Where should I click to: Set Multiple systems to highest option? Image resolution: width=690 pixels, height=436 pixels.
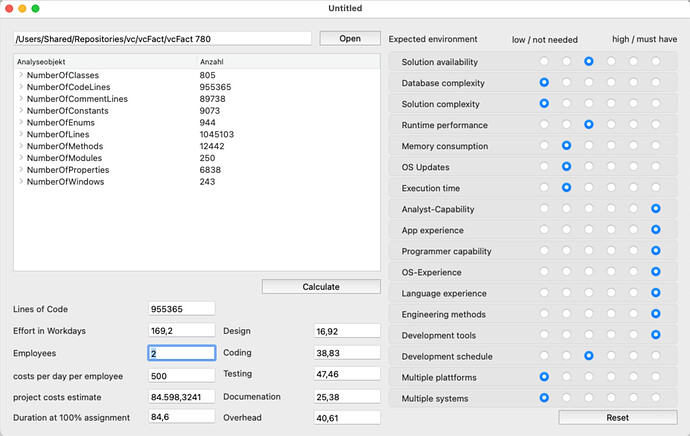tap(656, 398)
